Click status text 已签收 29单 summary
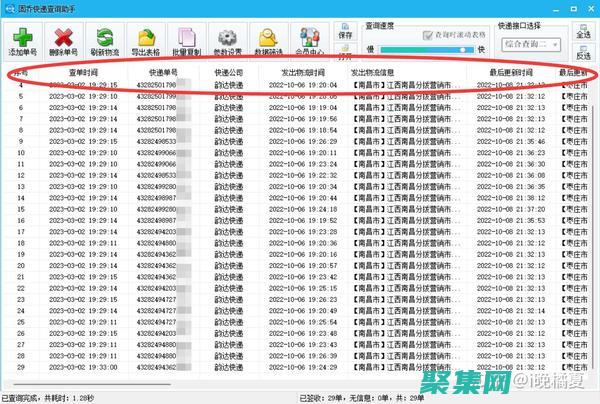 tap(362, 399)
